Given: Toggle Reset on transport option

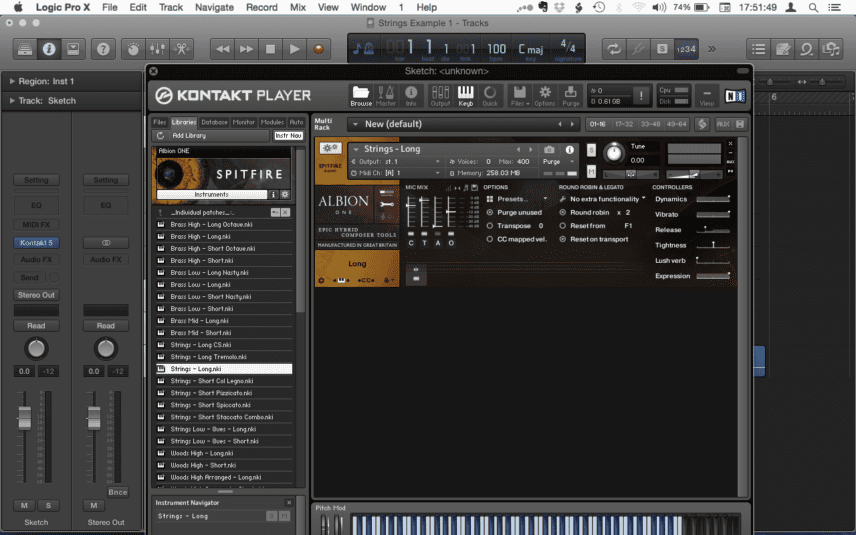Looking at the screenshot, I should [562, 239].
